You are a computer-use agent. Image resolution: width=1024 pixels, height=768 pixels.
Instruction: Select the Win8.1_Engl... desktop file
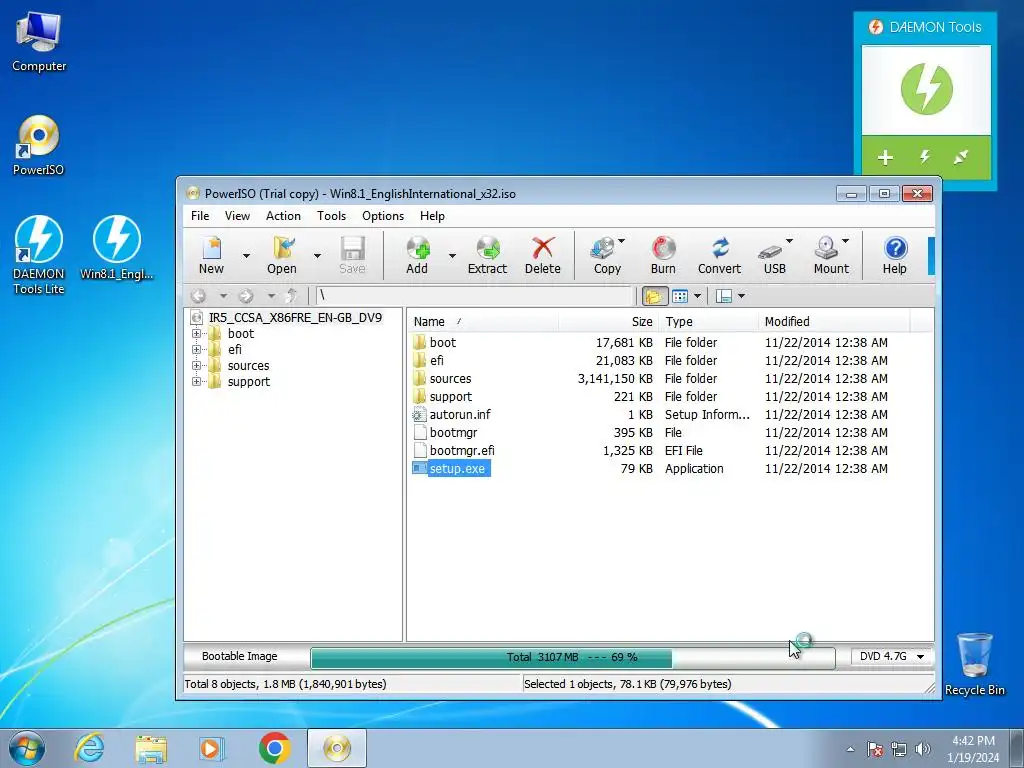pos(117,248)
